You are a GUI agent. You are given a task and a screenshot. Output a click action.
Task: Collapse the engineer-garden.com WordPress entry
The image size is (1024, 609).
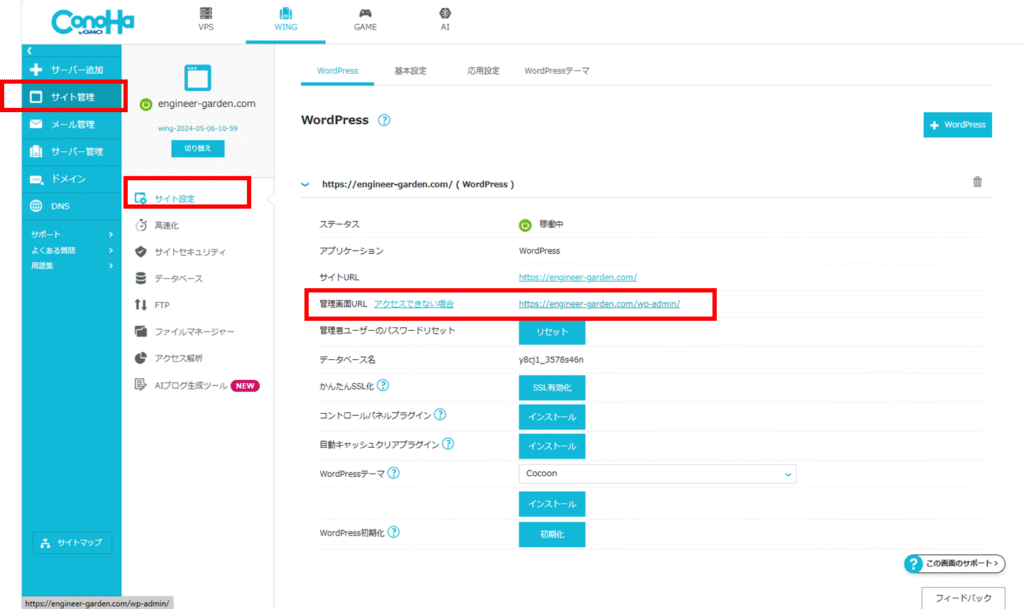(305, 185)
